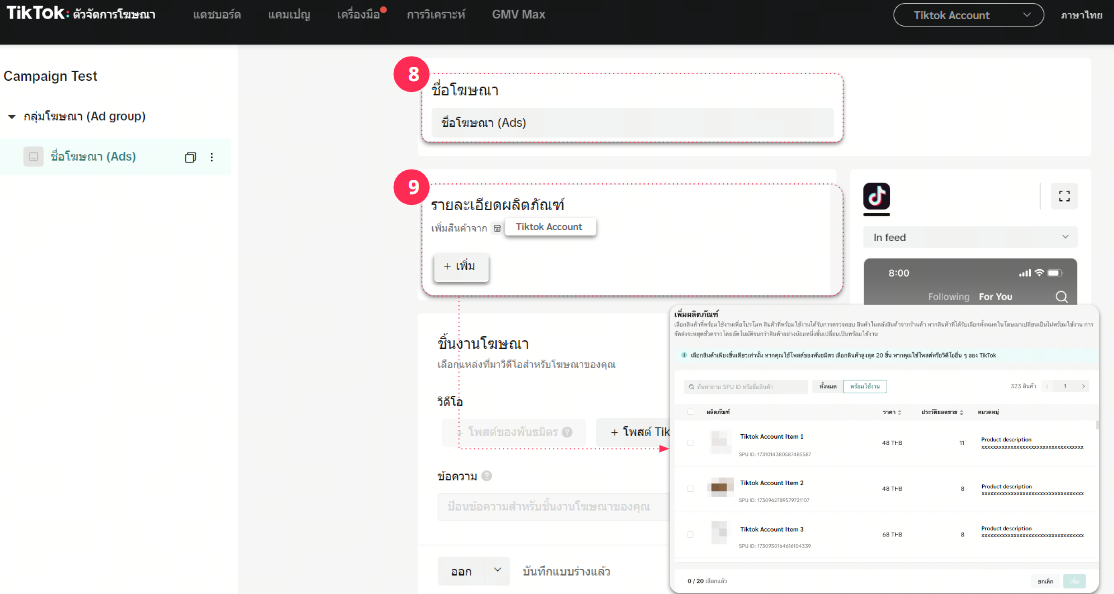Sort products by ราคา column
The height and width of the screenshot is (594, 1114).
[x=892, y=412]
